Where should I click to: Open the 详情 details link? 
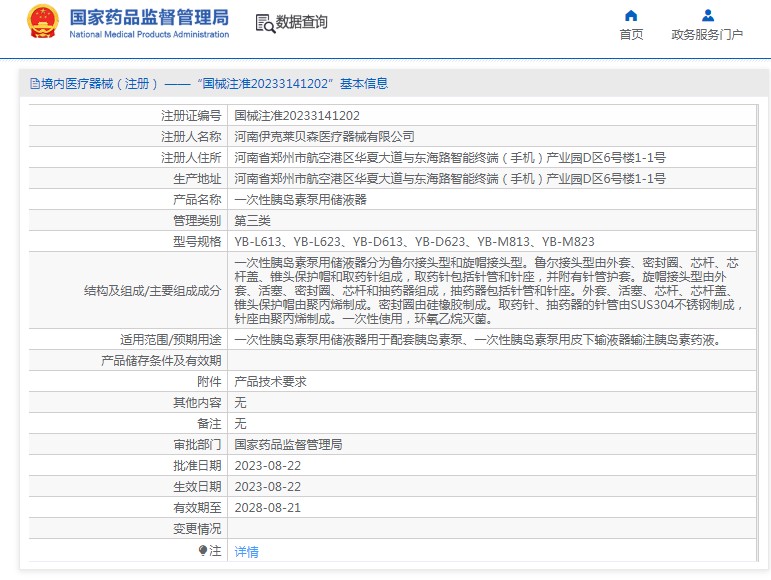click(x=246, y=551)
